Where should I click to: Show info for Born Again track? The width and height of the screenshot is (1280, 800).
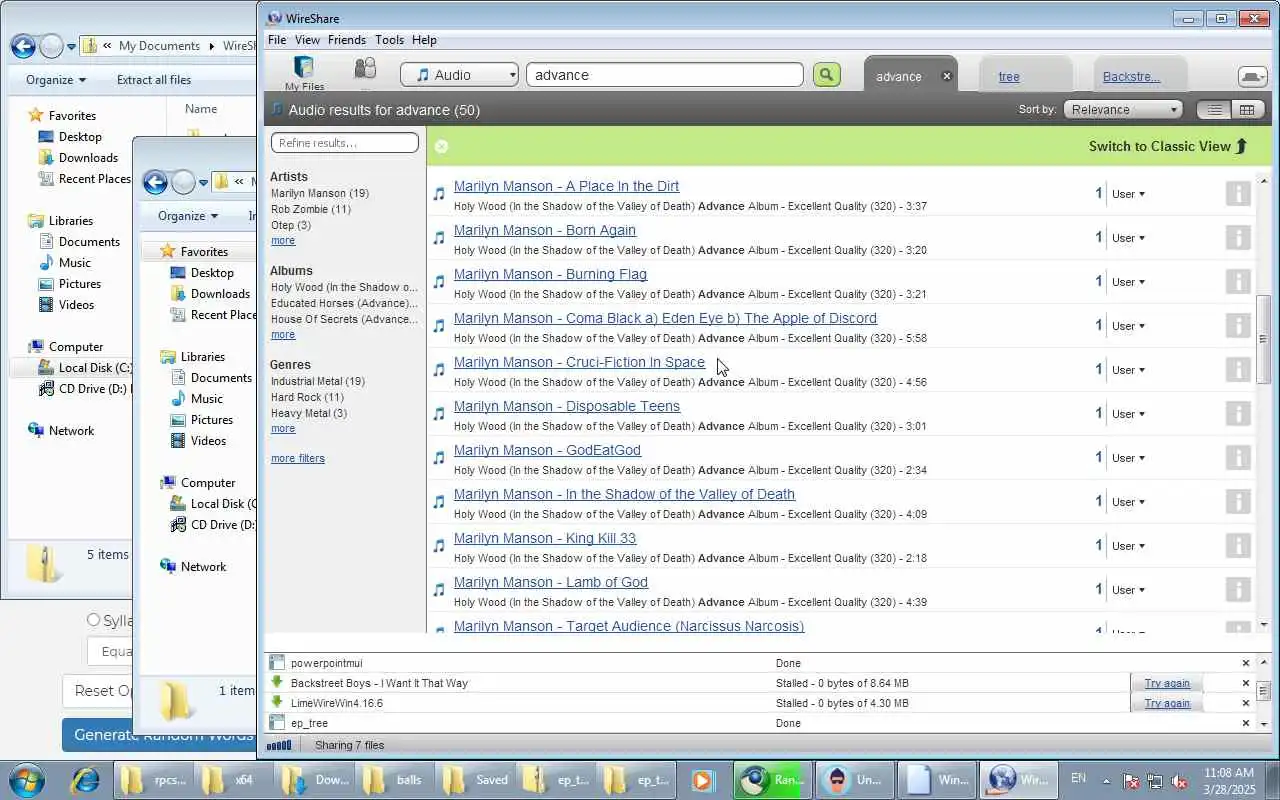pos(1238,238)
